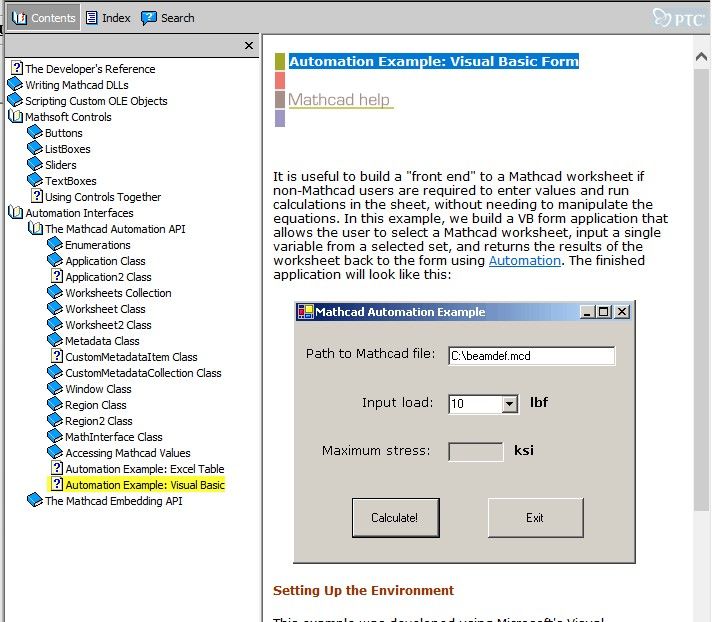The image size is (712, 622).
Task: Expand the Writing Mathcad DLLs book icon
Action: tap(15, 84)
